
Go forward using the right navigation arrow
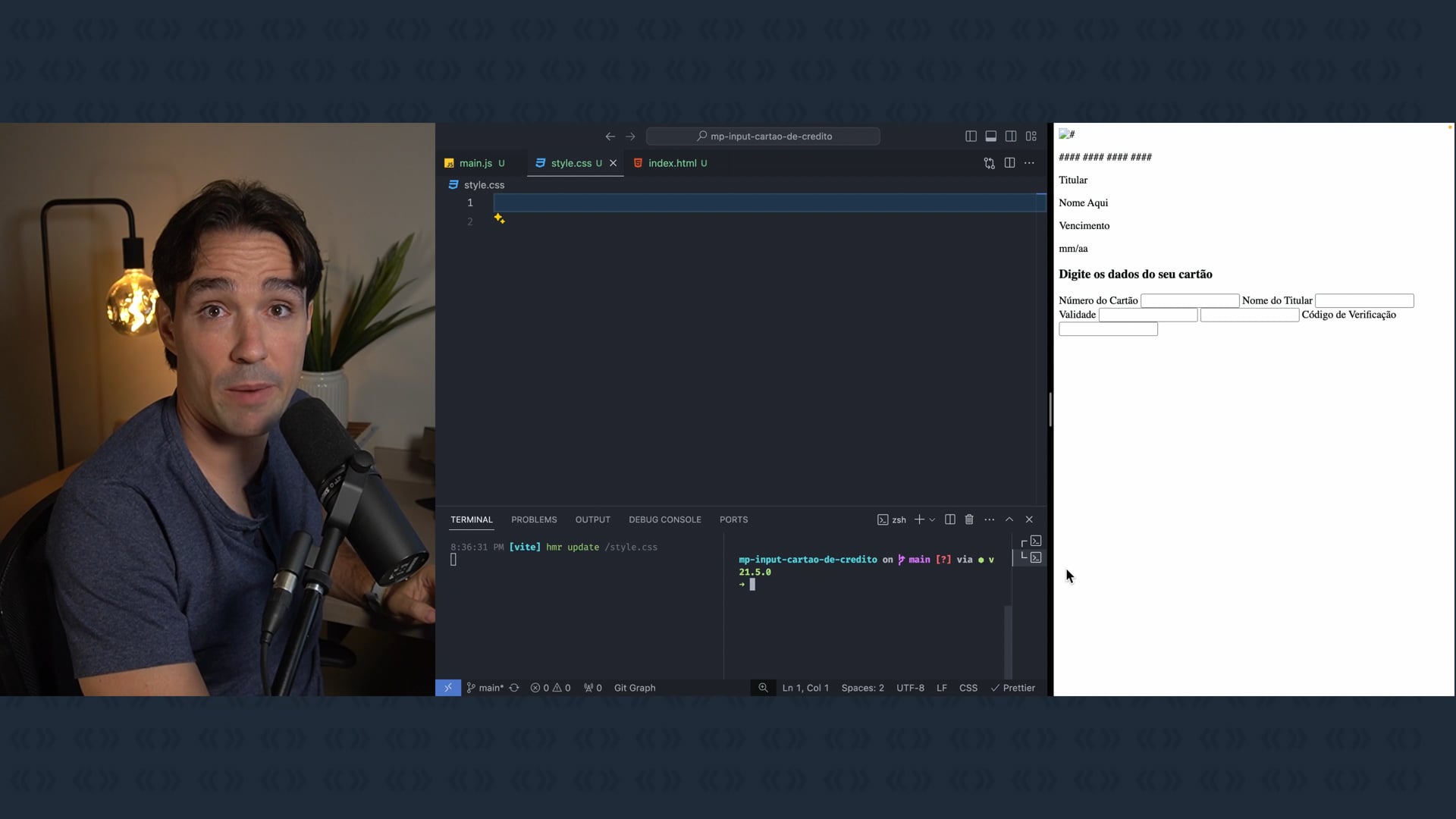pos(630,136)
